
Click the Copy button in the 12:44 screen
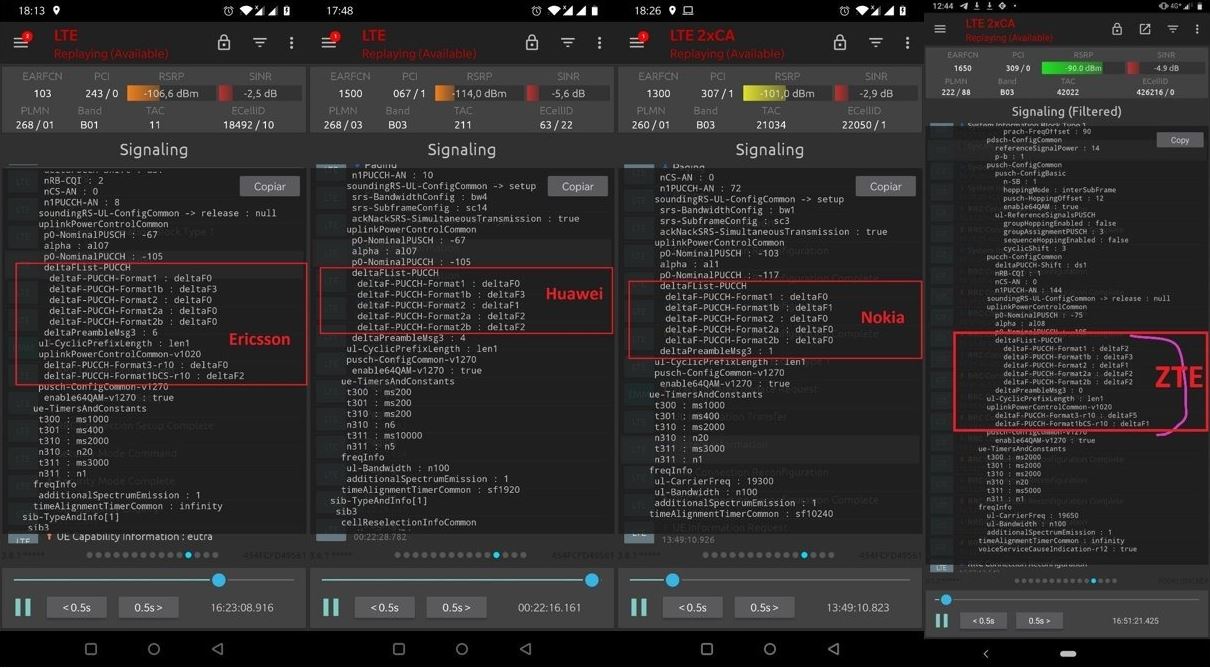click(x=1179, y=140)
